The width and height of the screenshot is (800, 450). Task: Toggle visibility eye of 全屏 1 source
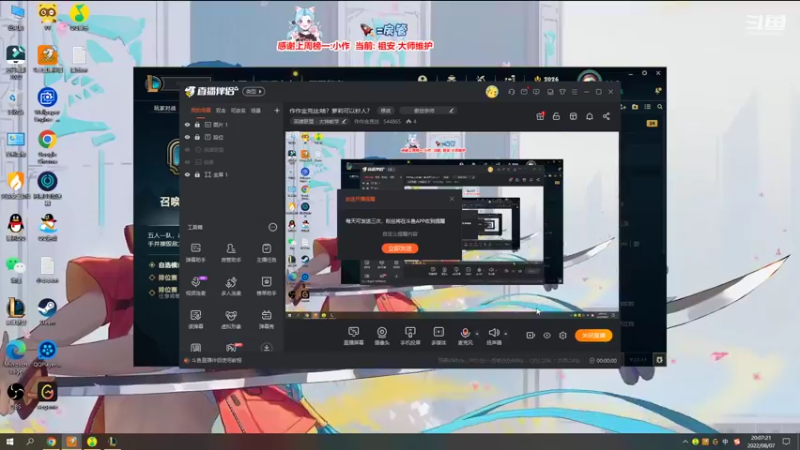coord(187,174)
